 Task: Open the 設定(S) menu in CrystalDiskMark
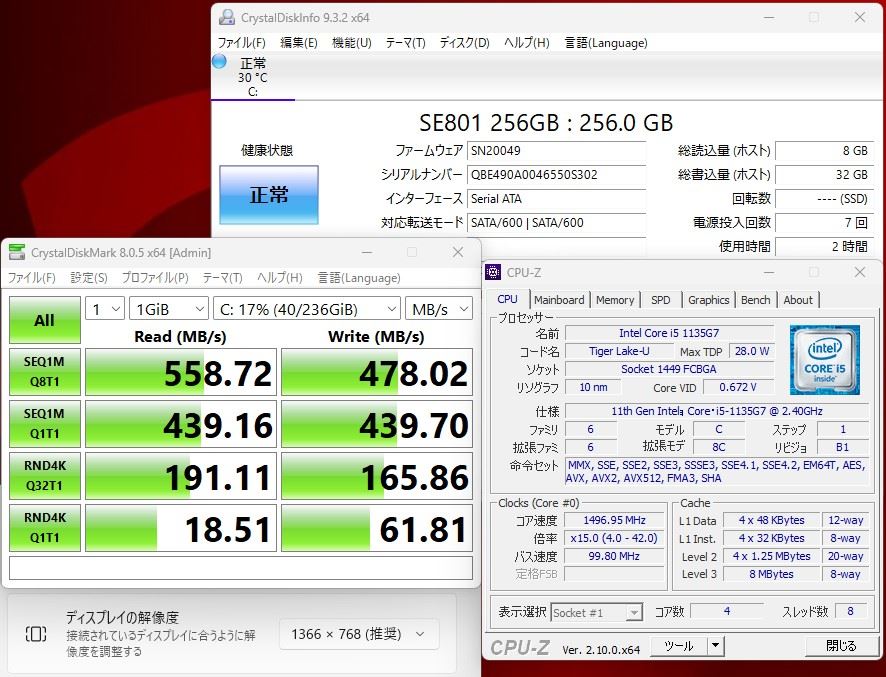pos(89,277)
